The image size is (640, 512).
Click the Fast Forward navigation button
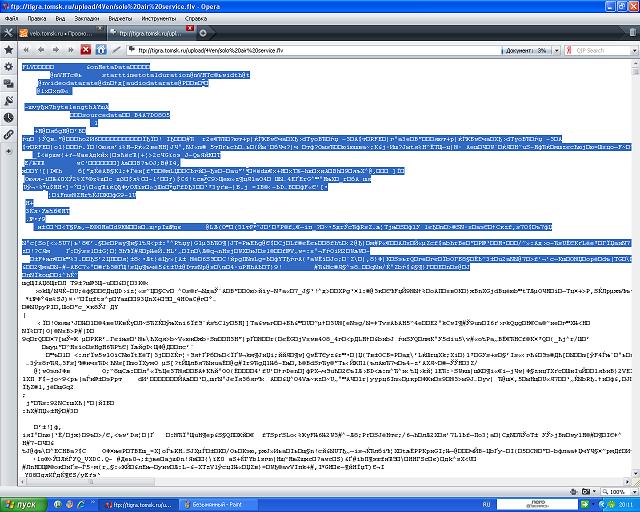(x=71, y=50)
